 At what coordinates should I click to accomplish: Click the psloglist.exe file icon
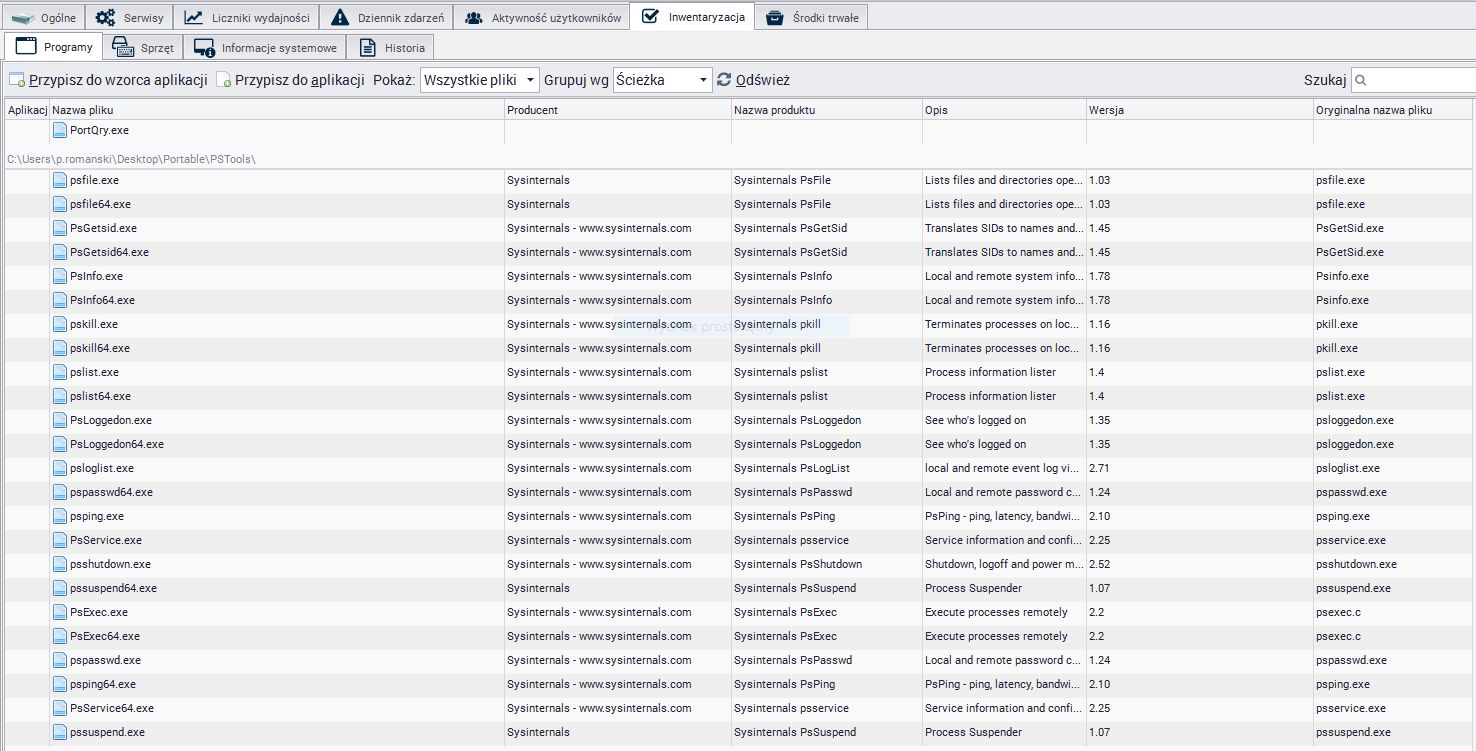(60, 469)
